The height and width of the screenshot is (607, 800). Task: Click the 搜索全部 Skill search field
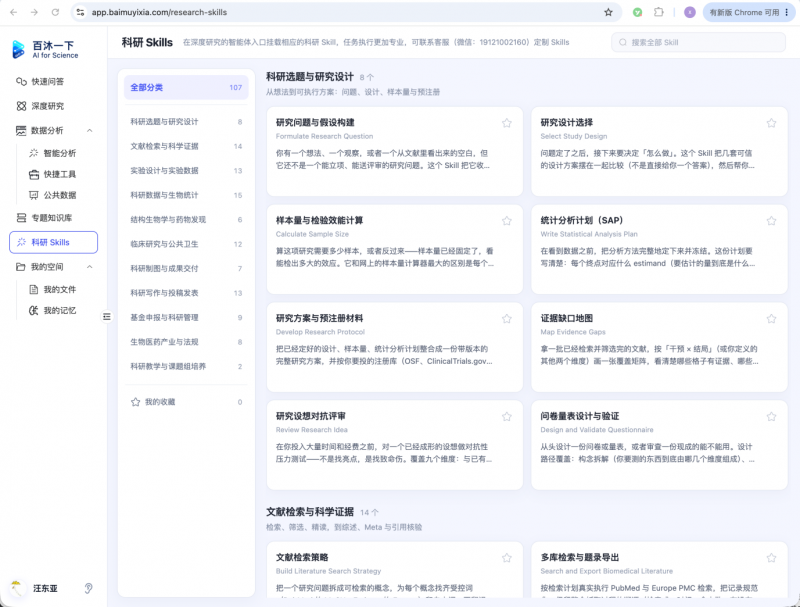pyautogui.click(x=698, y=42)
